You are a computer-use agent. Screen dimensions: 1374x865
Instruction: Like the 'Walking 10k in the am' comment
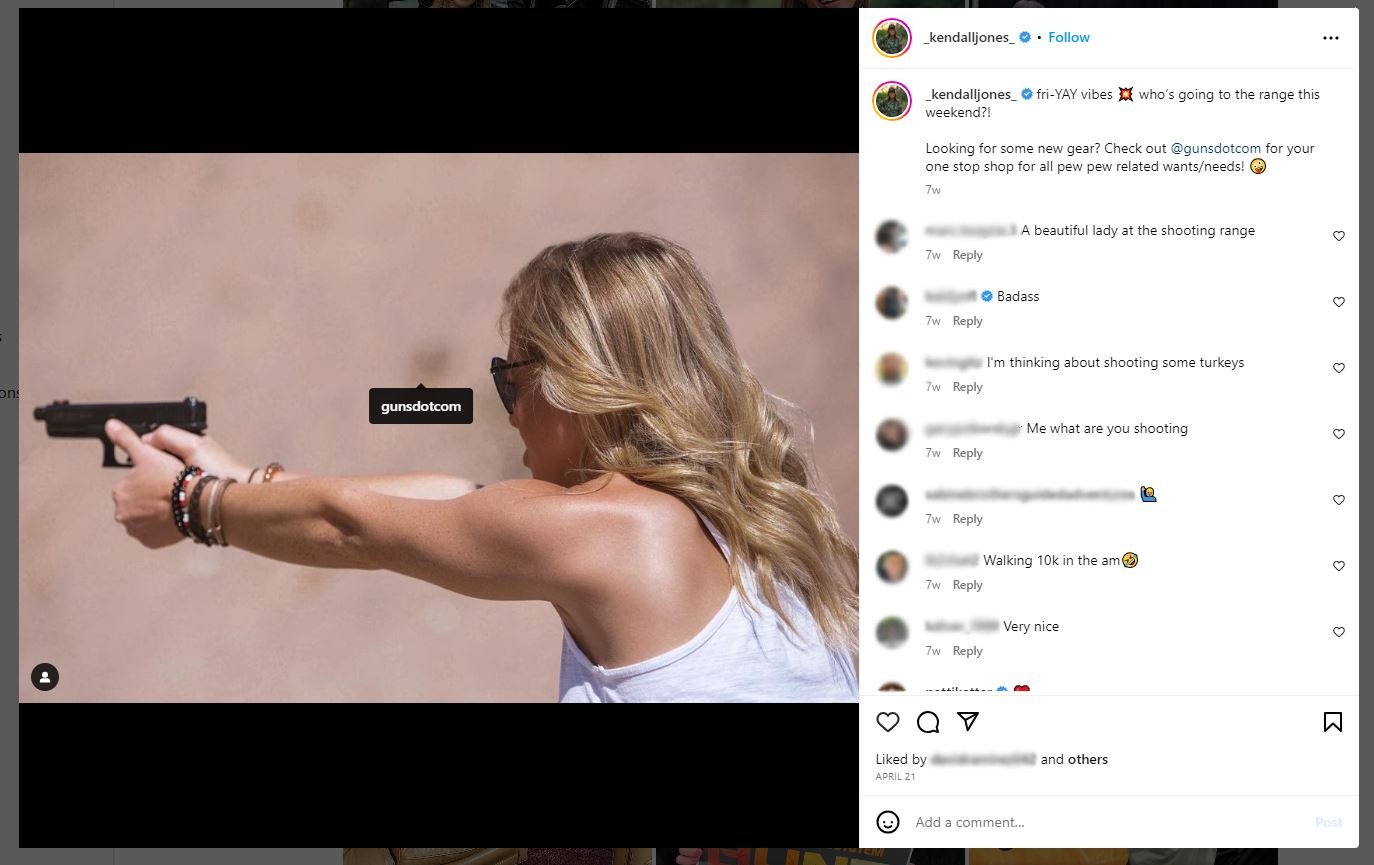tap(1338, 566)
